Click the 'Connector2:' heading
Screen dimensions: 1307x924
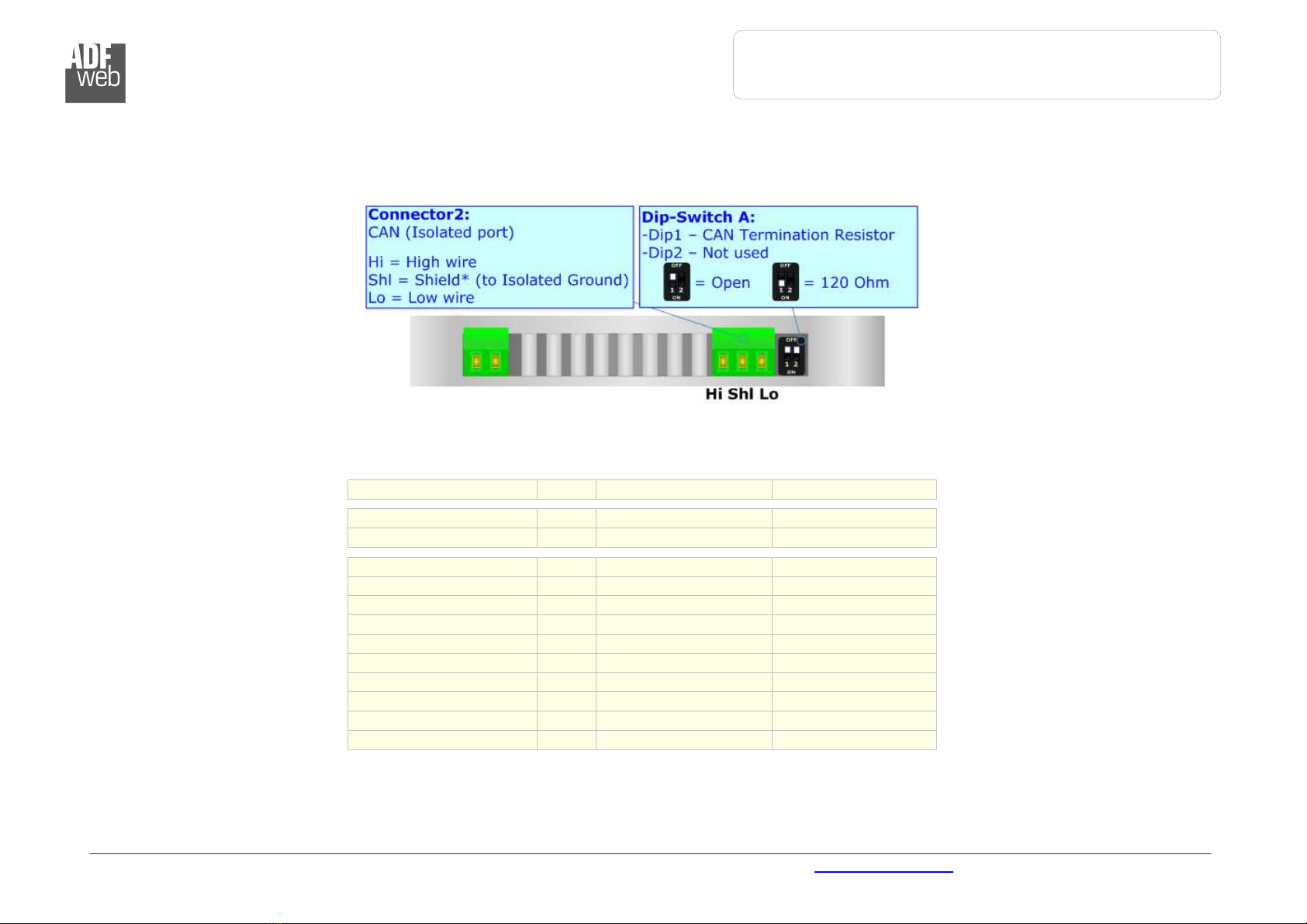pos(419,215)
